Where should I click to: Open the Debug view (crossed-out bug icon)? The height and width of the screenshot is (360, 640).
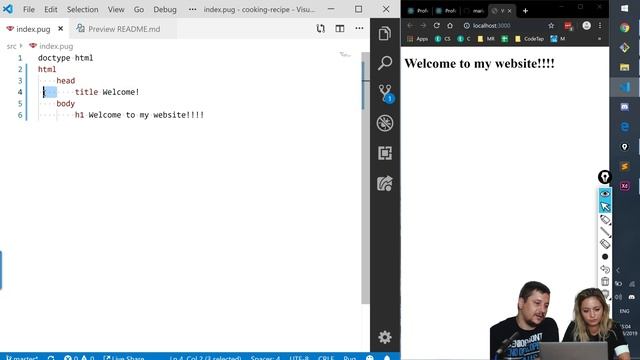(385, 123)
